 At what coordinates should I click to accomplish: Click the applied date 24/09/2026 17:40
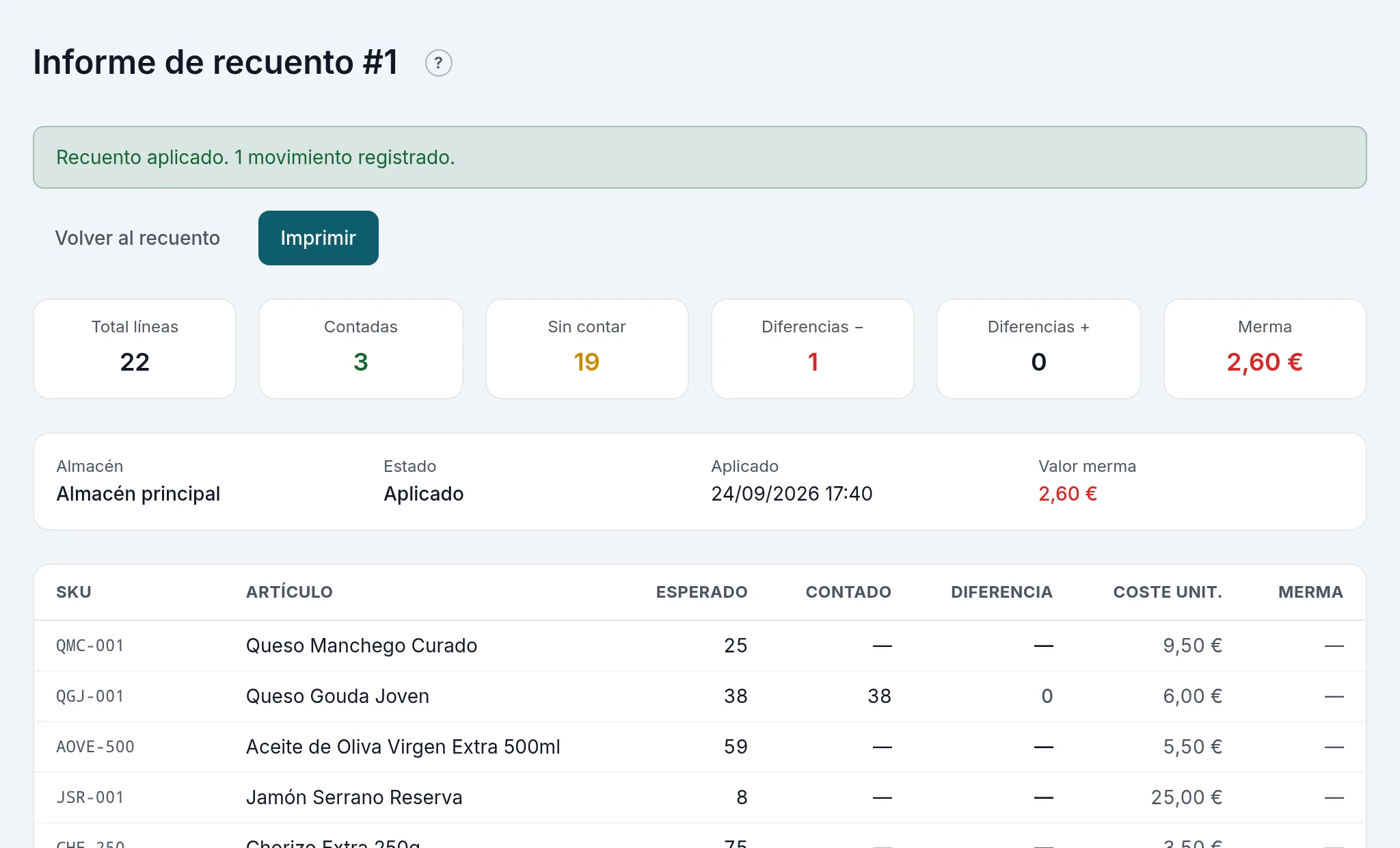pyautogui.click(x=792, y=494)
